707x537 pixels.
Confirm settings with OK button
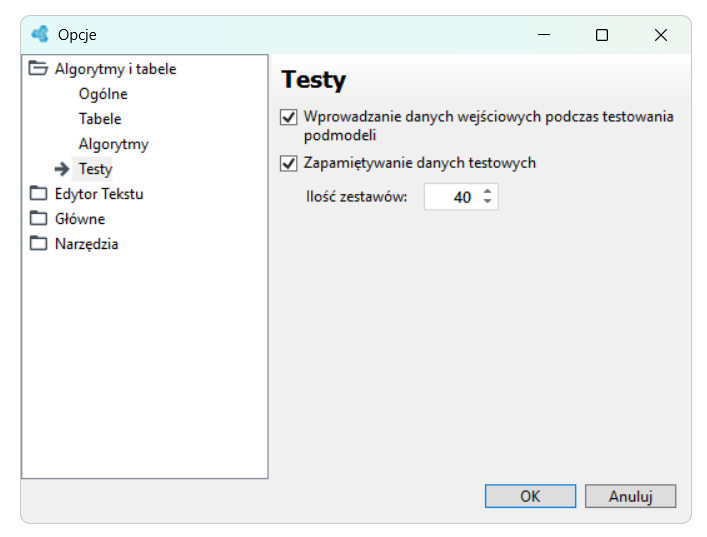[530, 496]
